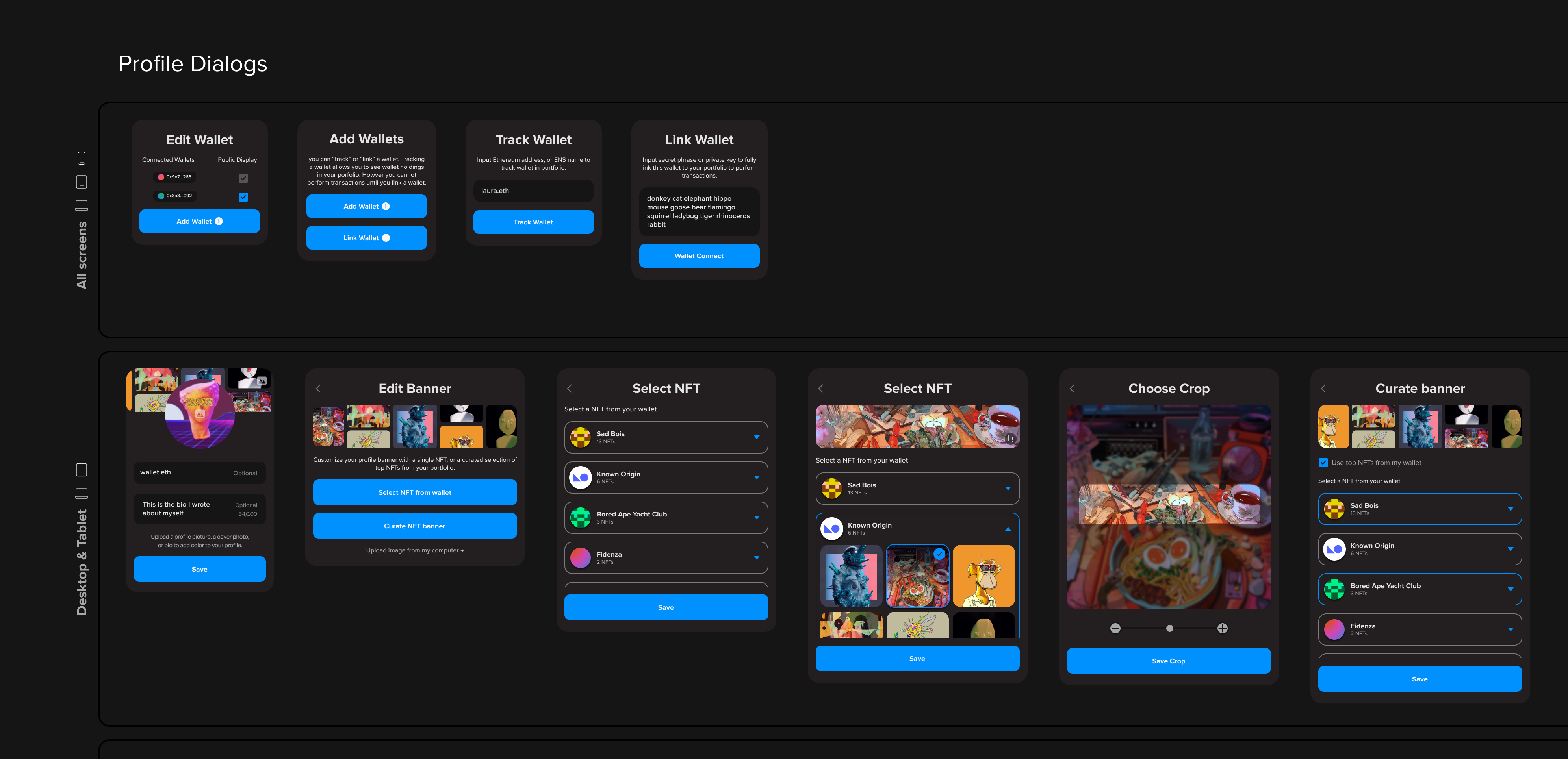Click the zoom slider handle in Choose Crop
The width and height of the screenshot is (1568, 759).
(1169, 628)
